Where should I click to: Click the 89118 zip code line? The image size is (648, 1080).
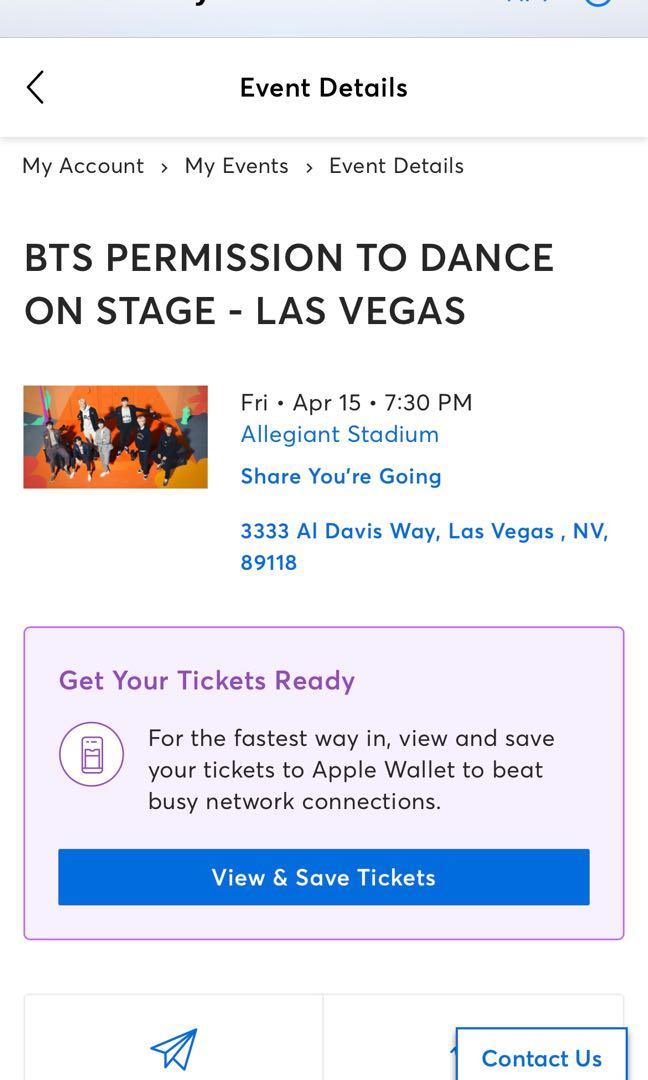point(268,562)
